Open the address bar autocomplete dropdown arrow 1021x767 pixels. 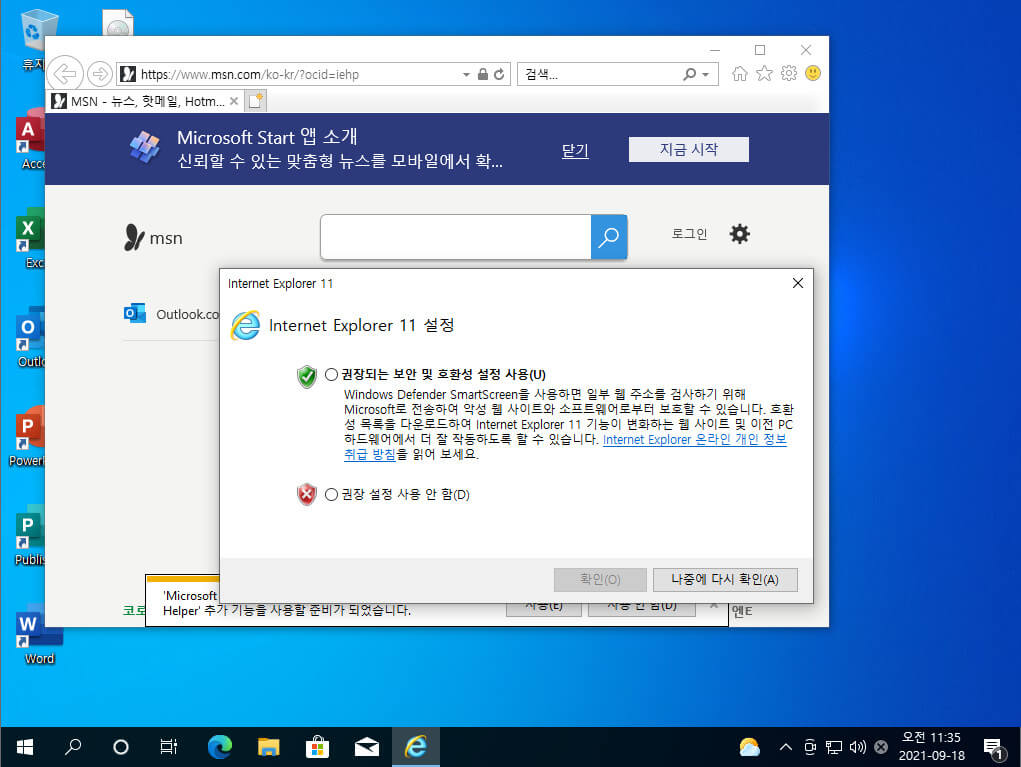pos(466,75)
